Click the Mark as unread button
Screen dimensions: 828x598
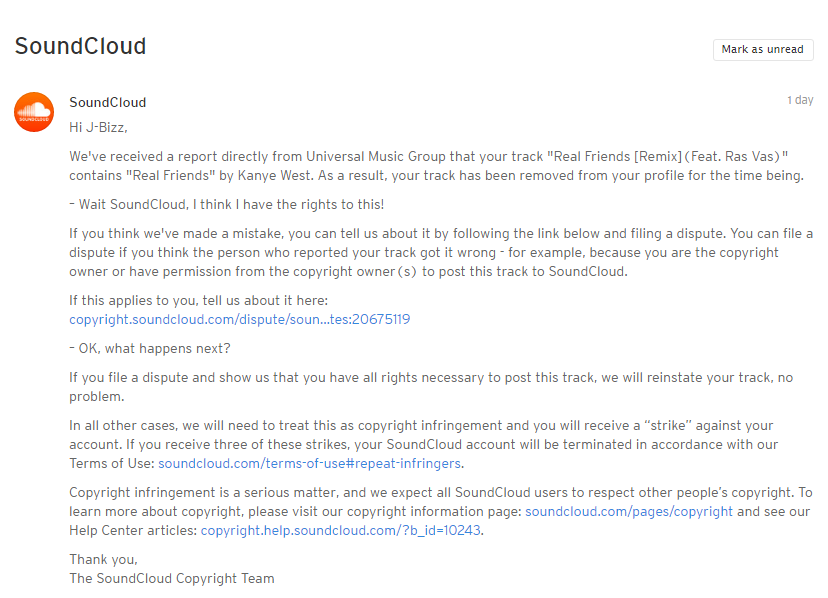point(762,50)
